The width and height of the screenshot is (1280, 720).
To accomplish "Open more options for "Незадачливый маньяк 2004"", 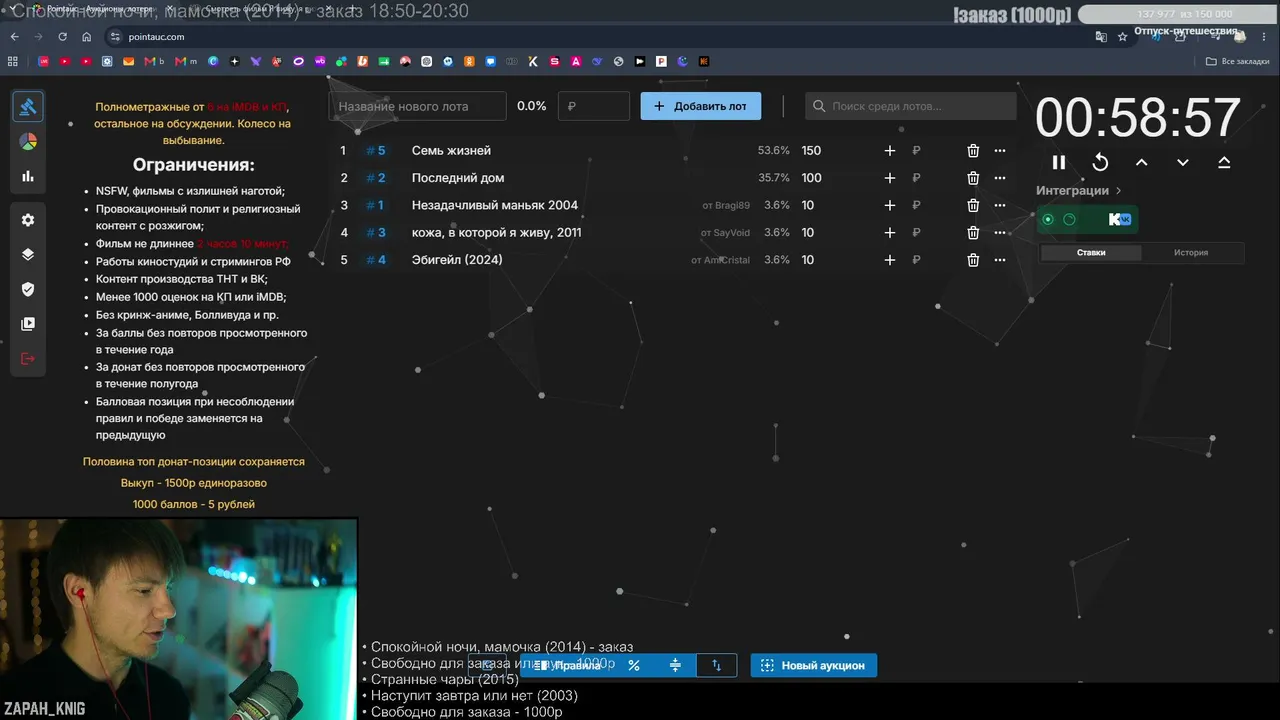I will pos(1000,205).
